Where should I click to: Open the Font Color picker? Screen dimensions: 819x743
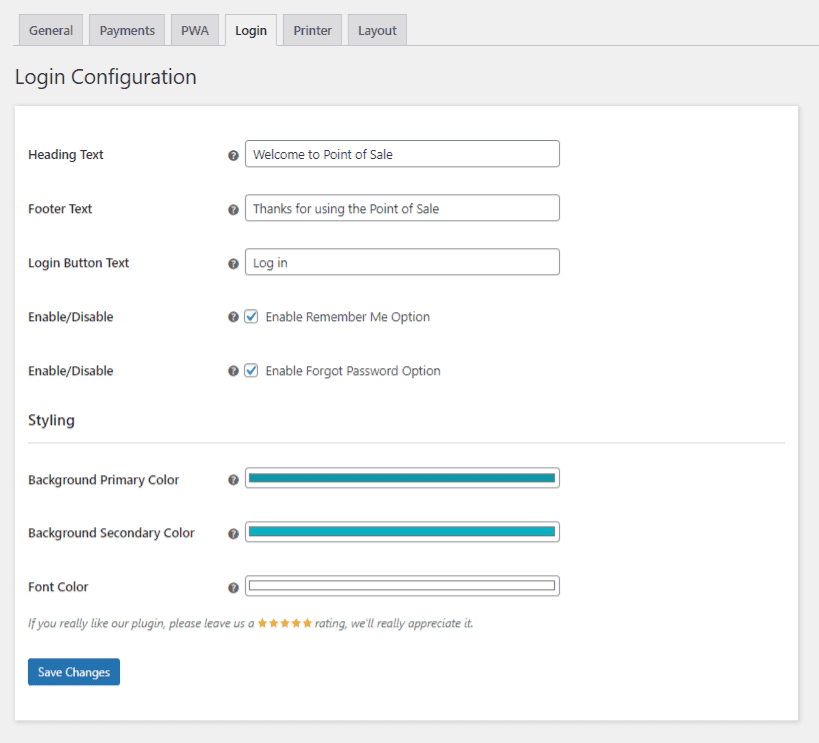pyautogui.click(x=402, y=586)
